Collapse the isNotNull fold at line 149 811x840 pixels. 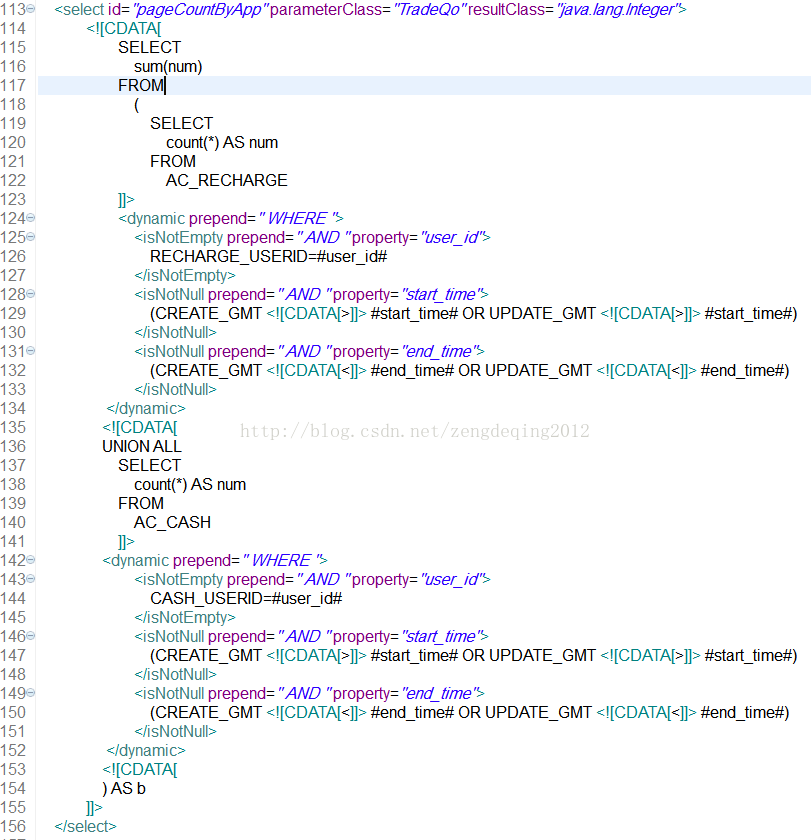tap(31, 693)
